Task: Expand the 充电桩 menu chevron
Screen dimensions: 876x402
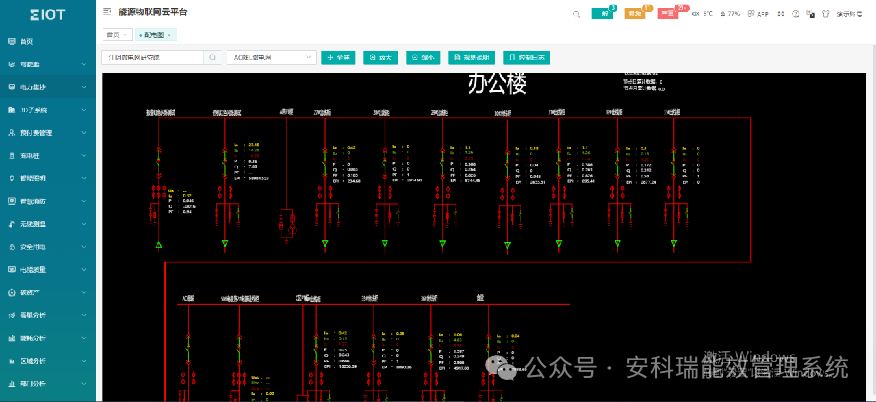Action: pyautogui.click(x=84, y=156)
